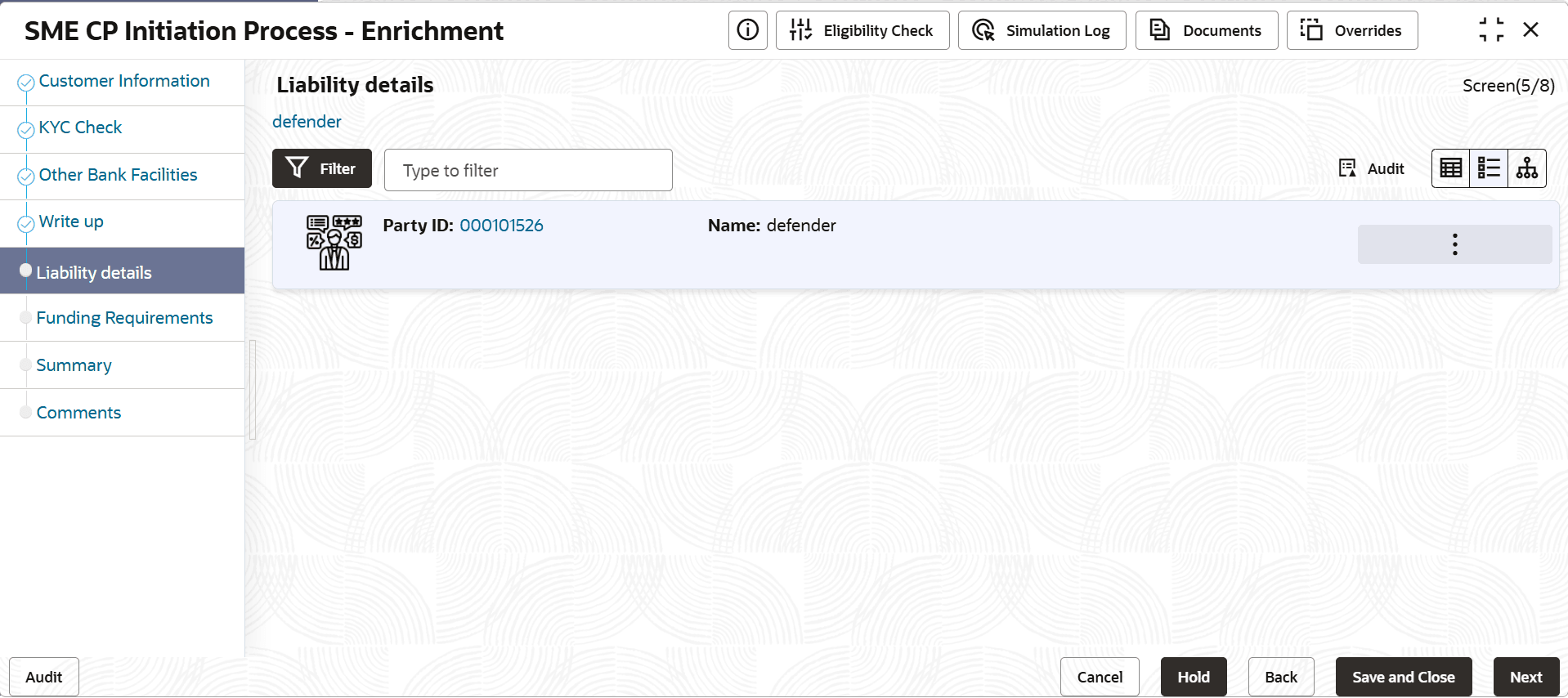Click the defender link under heading
The image size is (1568, 698).
[307, 122]
